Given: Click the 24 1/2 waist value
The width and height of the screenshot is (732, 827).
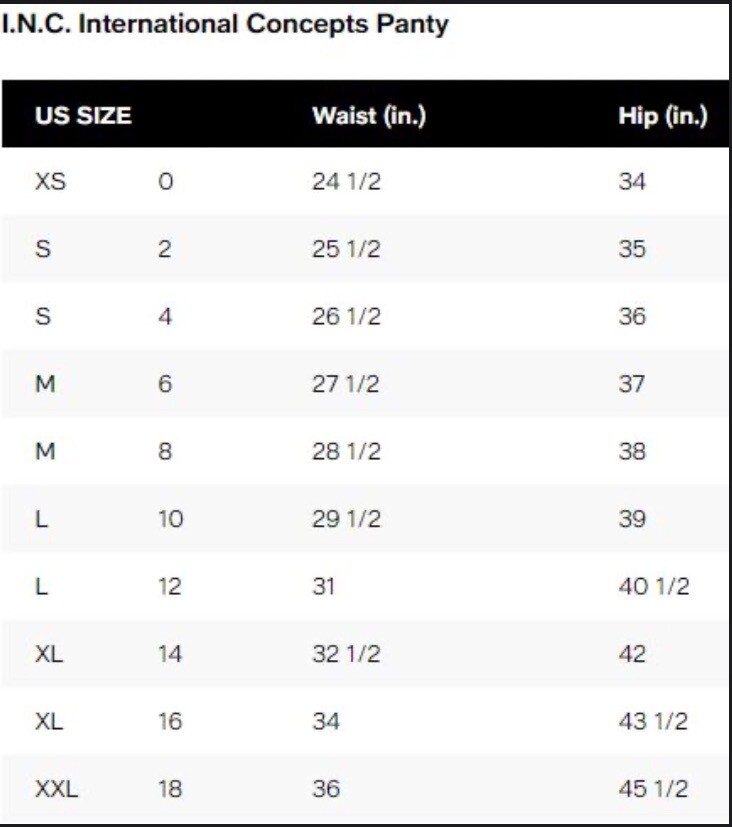Looking at the screenshot, I should 346,182.
